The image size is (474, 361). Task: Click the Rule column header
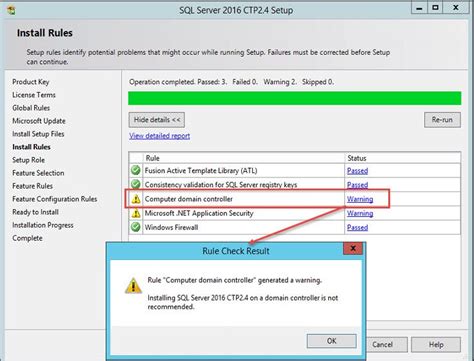[x=244, y=158]
